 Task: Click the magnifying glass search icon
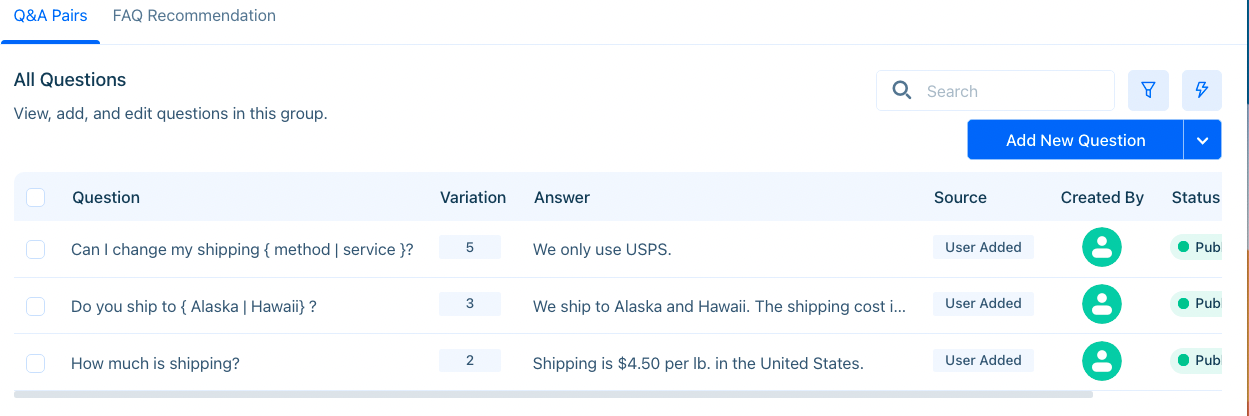[901, 91]
